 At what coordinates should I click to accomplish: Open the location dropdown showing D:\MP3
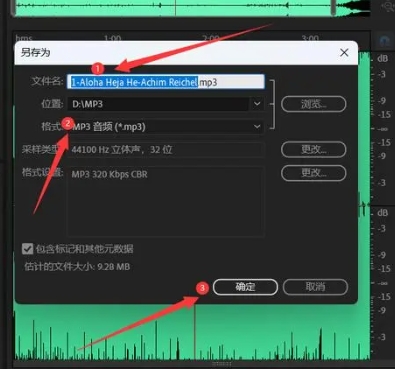pos(166,104)
